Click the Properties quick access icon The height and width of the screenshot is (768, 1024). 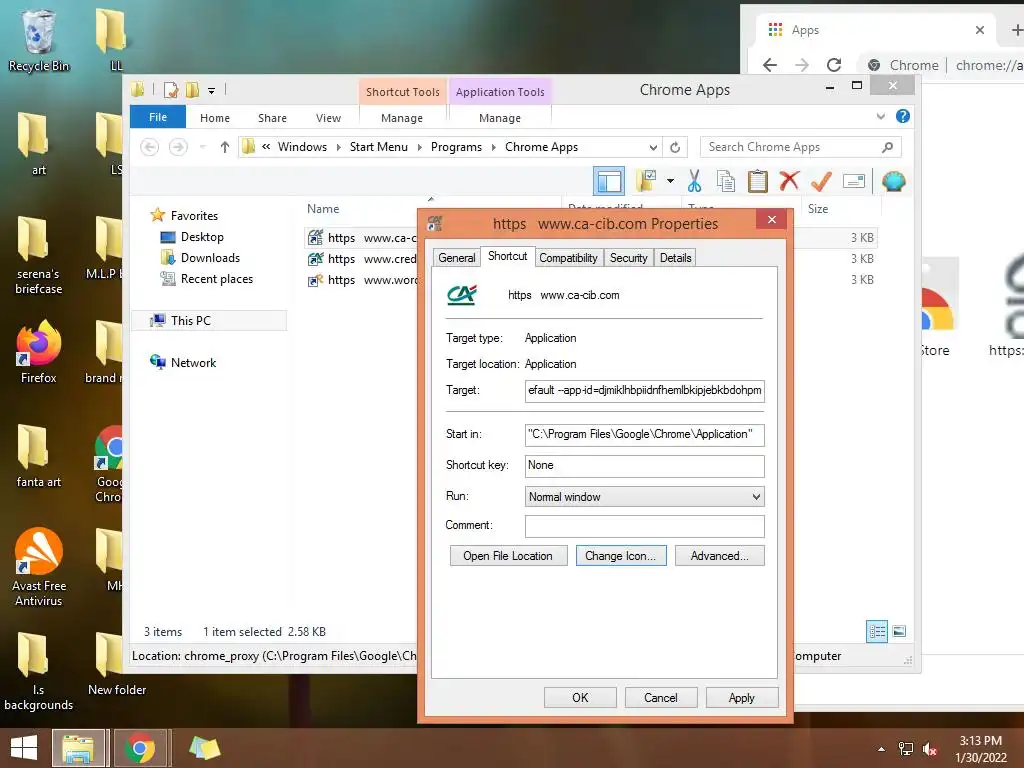pyautogui.click(x=171, y=90)
